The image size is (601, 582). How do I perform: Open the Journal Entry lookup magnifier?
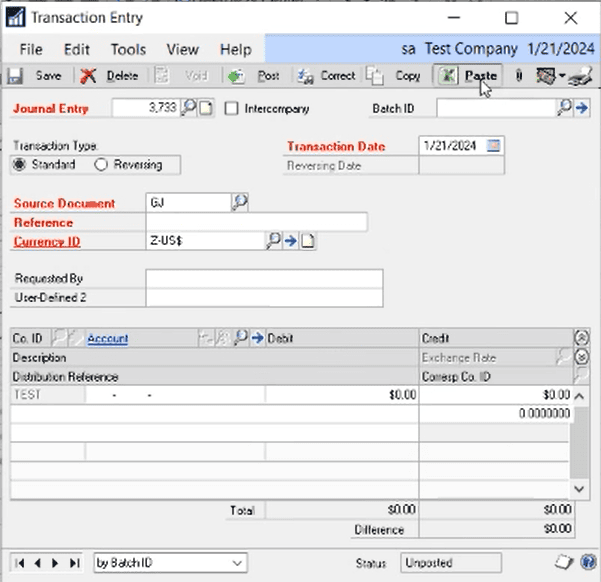[x=188, y=108]
